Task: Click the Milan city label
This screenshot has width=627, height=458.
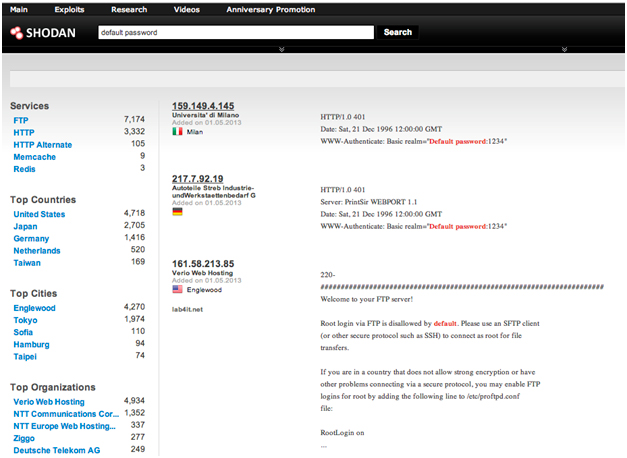Action: pos(195,132)
